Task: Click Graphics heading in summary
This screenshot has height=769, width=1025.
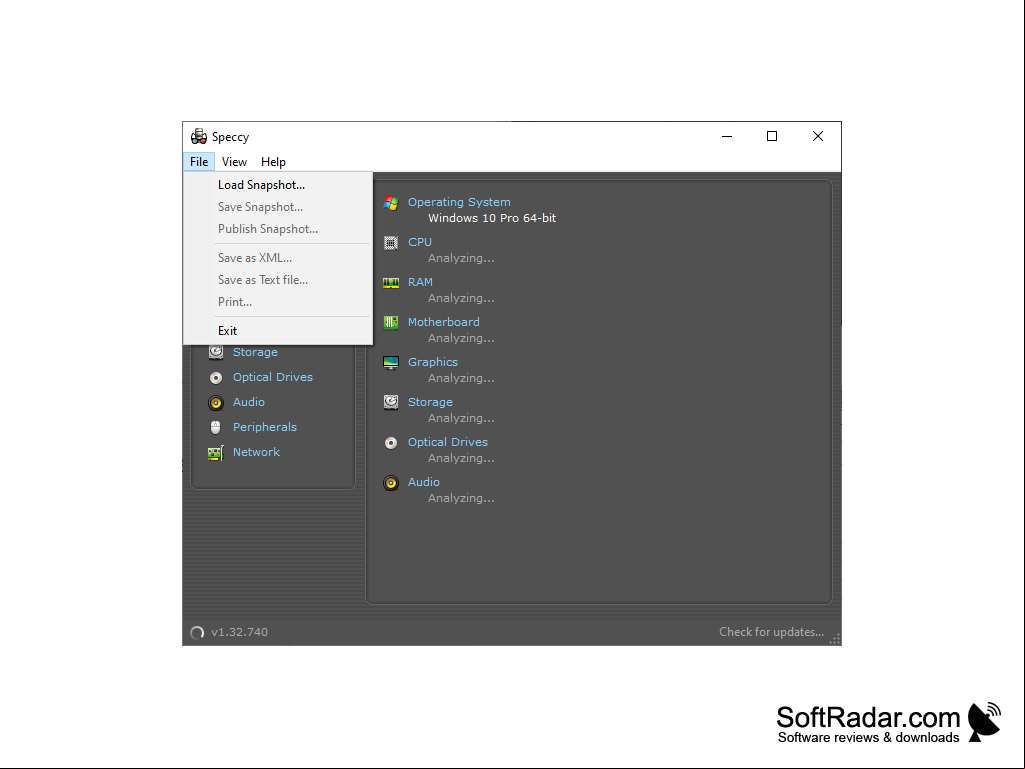Action: (433, 362)
